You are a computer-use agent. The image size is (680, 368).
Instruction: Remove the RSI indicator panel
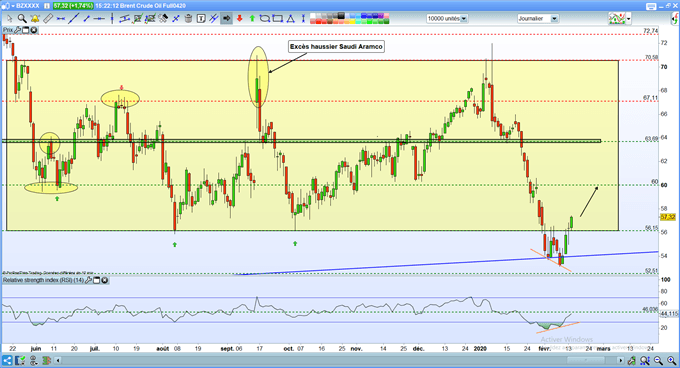(x=104, y=280)
